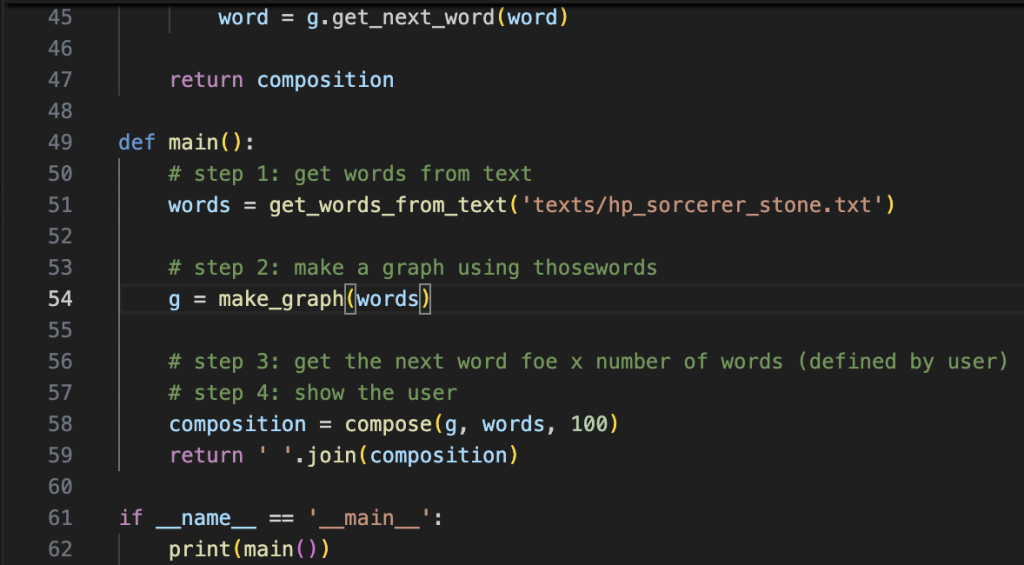Click line number 57 in the gutter

(x=60, y=393)
